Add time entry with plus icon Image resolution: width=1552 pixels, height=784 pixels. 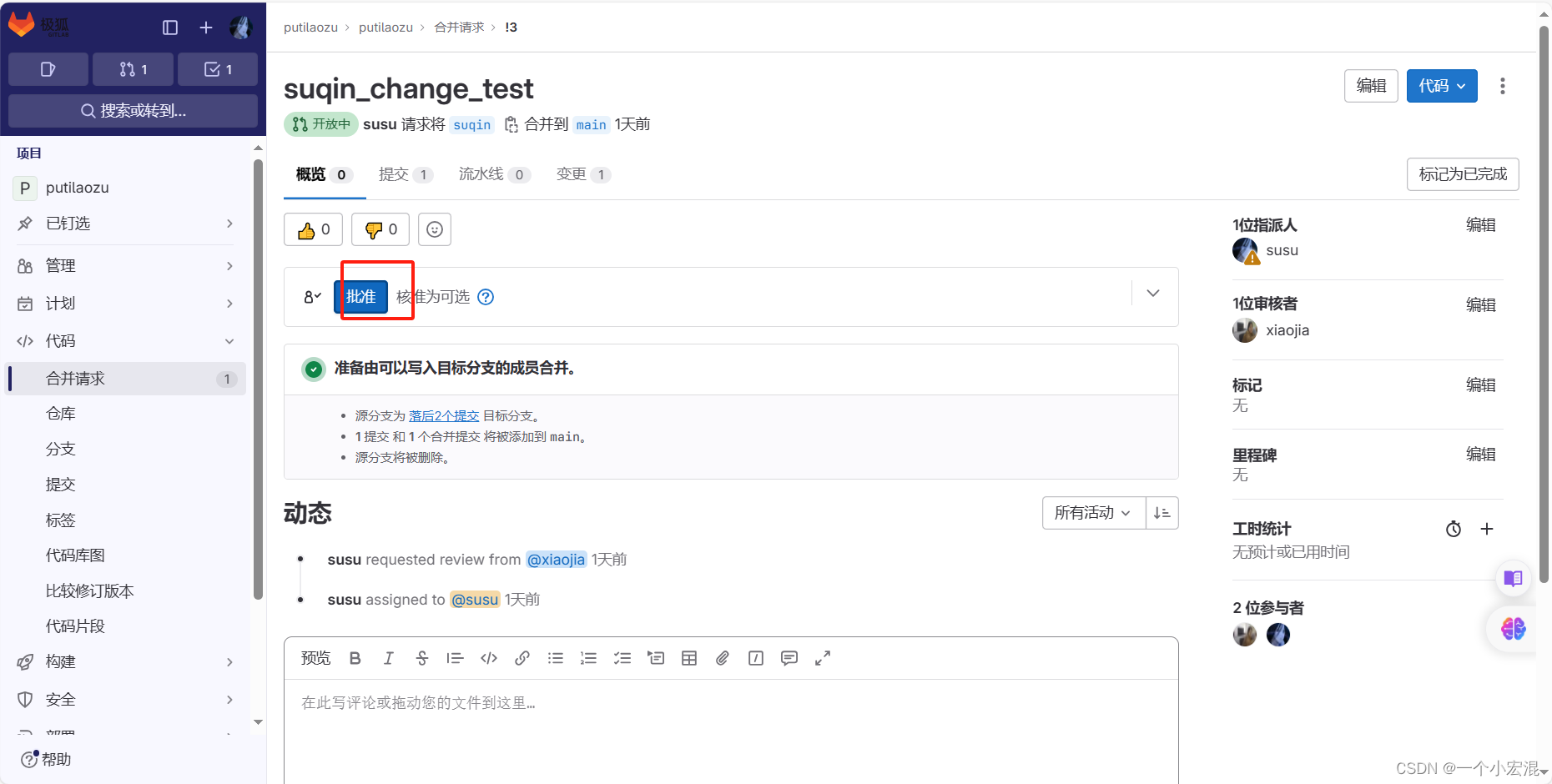1487,529
